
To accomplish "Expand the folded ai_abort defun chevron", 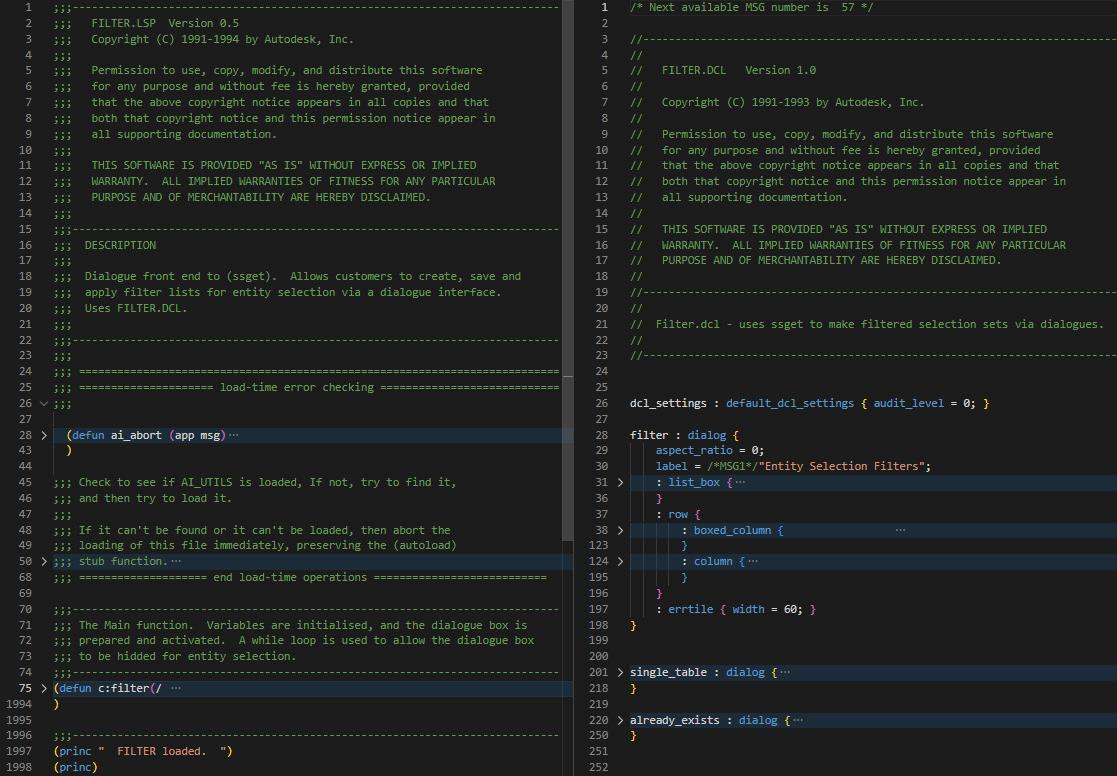I will [x=44, y=435].
